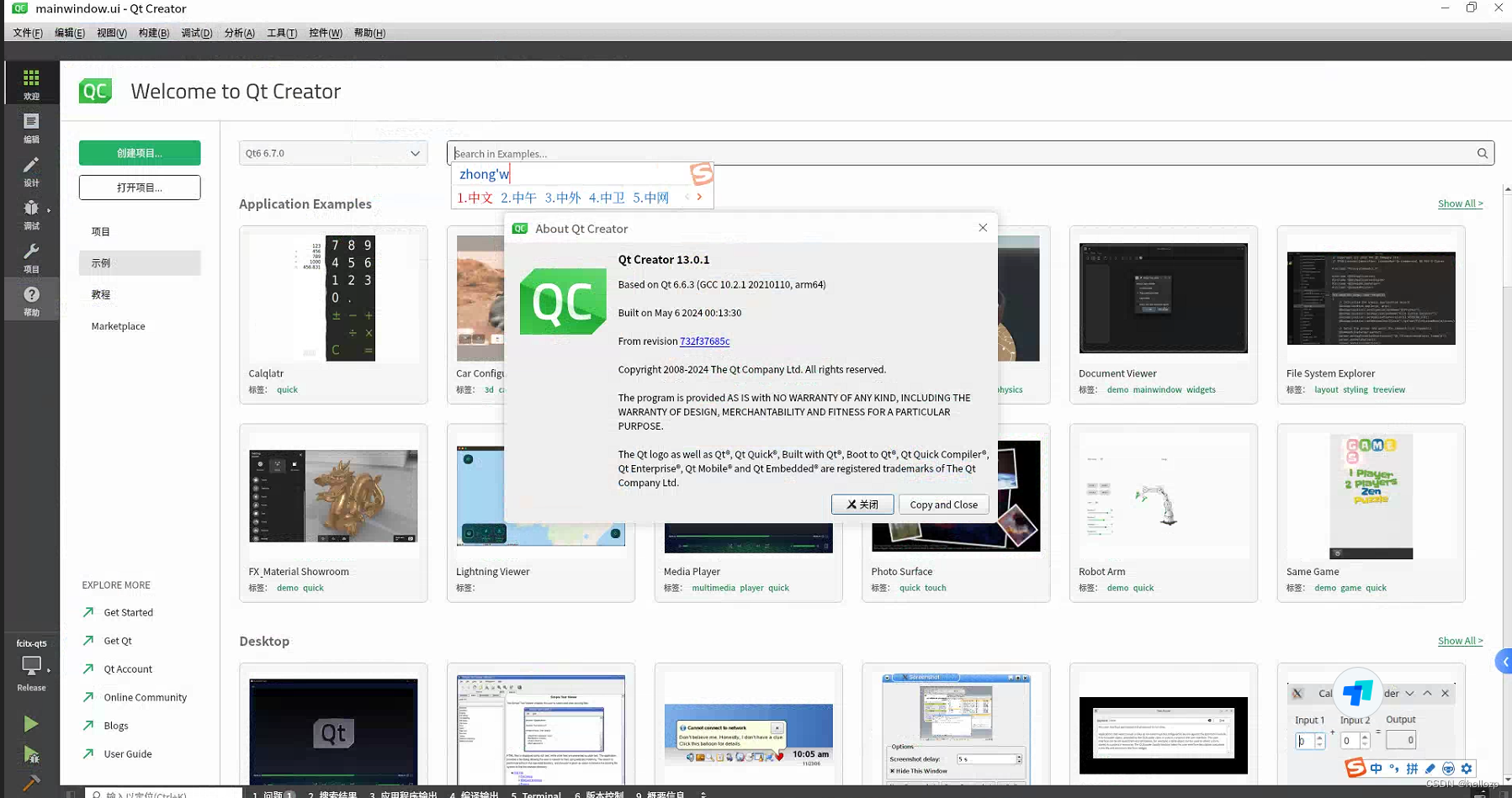This screenshot has height=798, width=1512.
Task: Open the 工具(T) menu
Action: coord(282,33)
